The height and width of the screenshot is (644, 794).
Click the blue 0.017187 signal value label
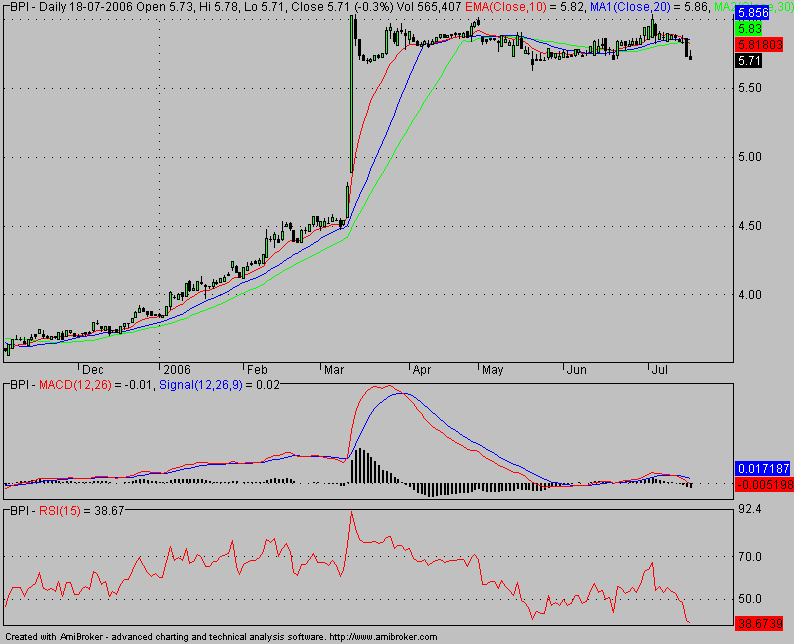tap(763, 468)
